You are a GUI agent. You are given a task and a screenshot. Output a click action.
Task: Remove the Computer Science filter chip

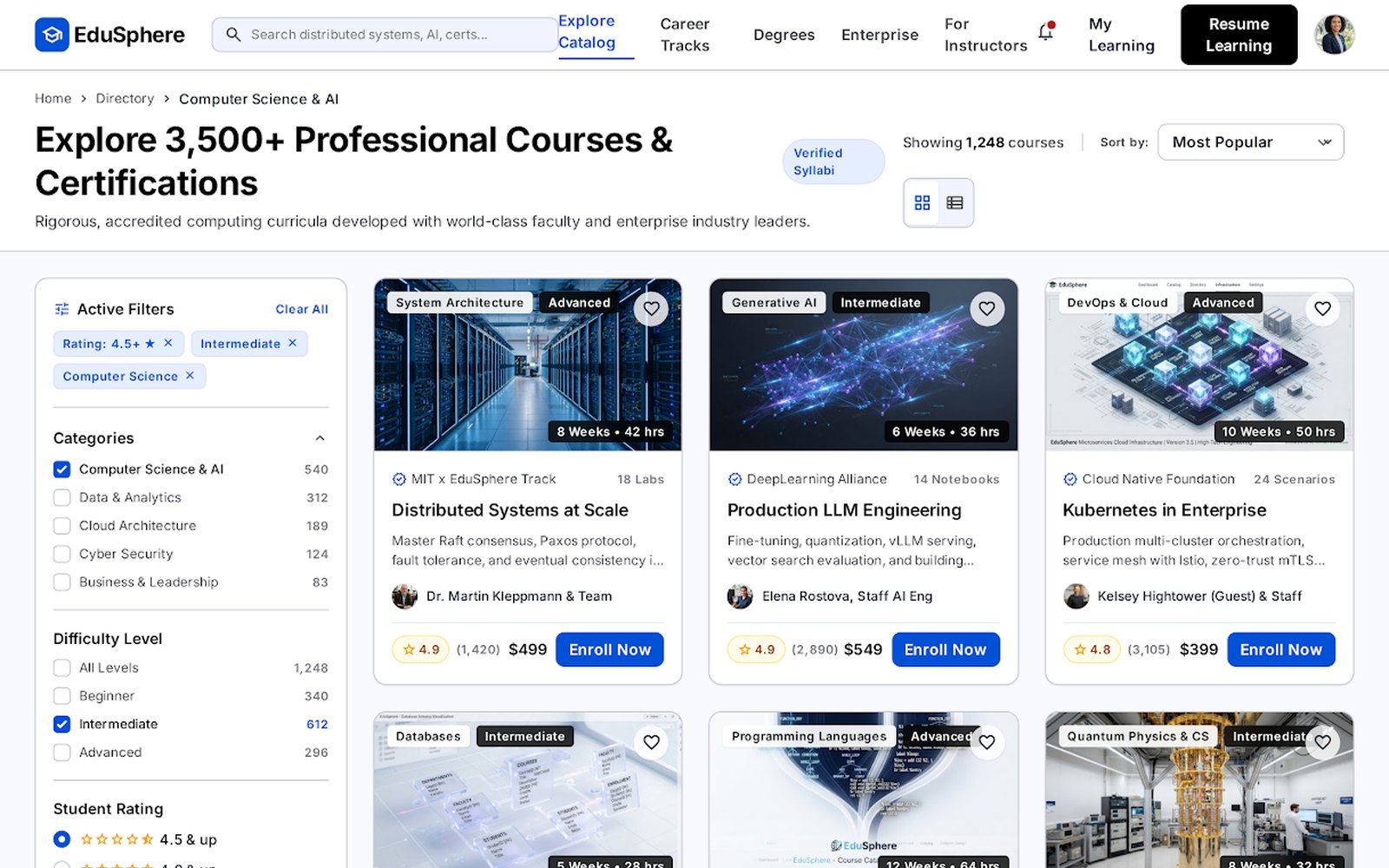(190, 375)
